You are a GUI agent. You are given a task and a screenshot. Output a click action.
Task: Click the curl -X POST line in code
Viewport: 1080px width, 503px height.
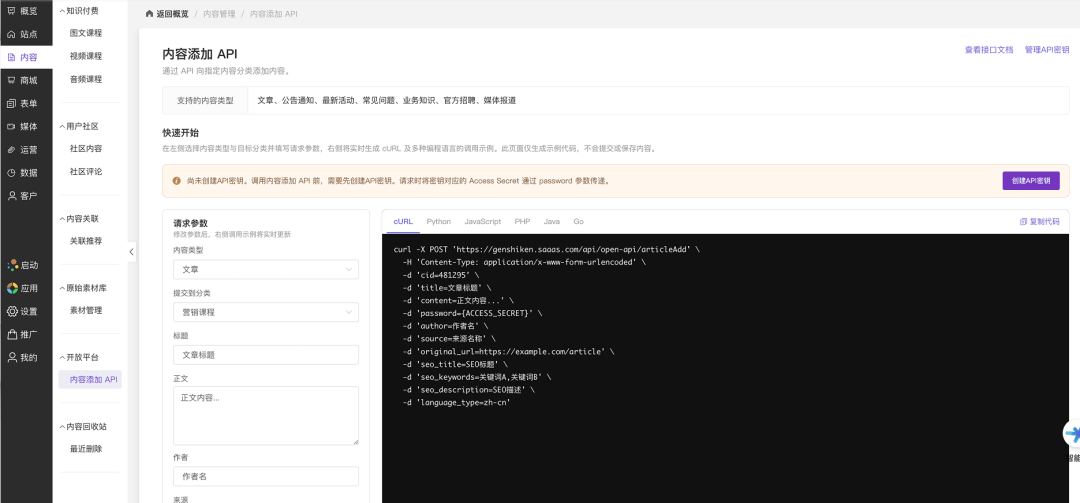pos(546,249)
